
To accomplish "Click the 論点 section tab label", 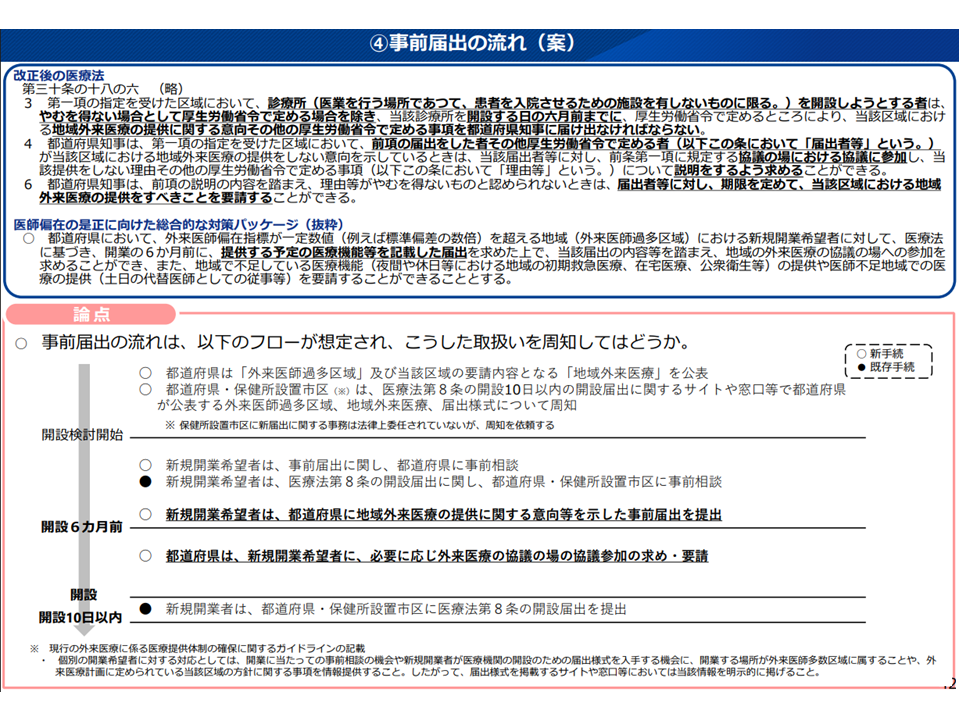I will click(92, 313).
